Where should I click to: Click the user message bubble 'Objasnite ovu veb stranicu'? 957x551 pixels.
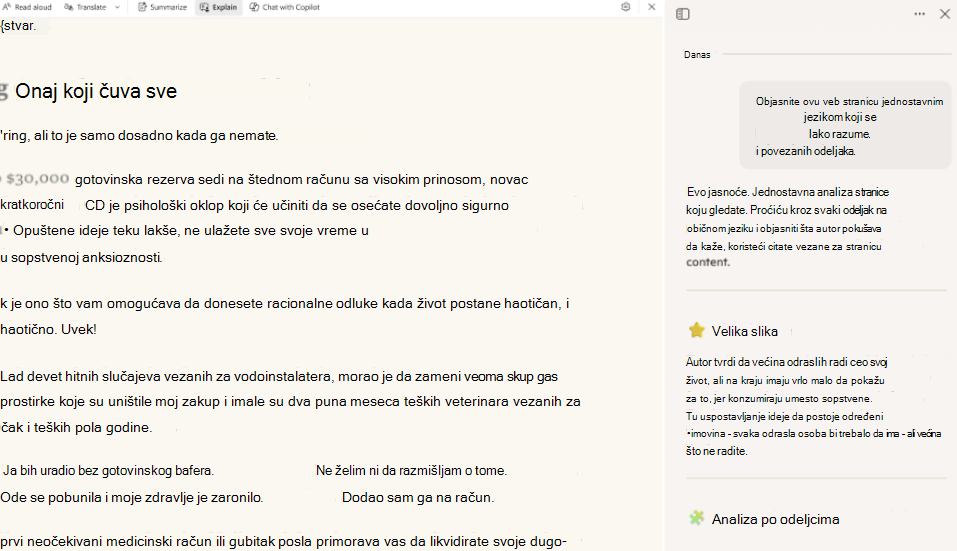(x=845, y=126)
